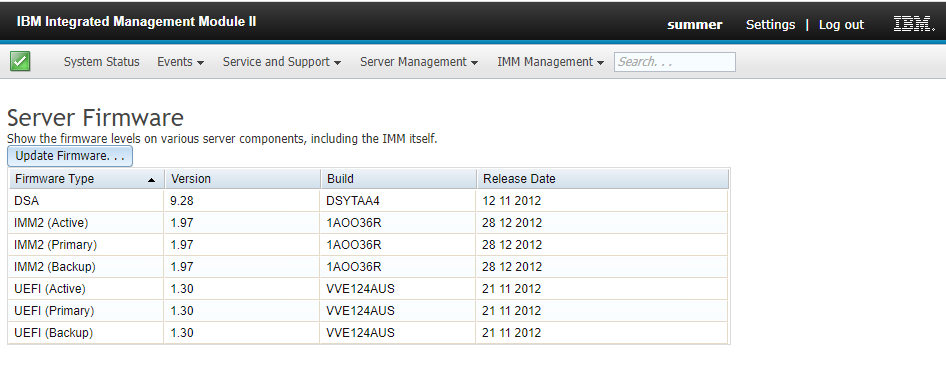Select the IMM2 (Backup) row
The image size is (946, 379).
point(368,266)
